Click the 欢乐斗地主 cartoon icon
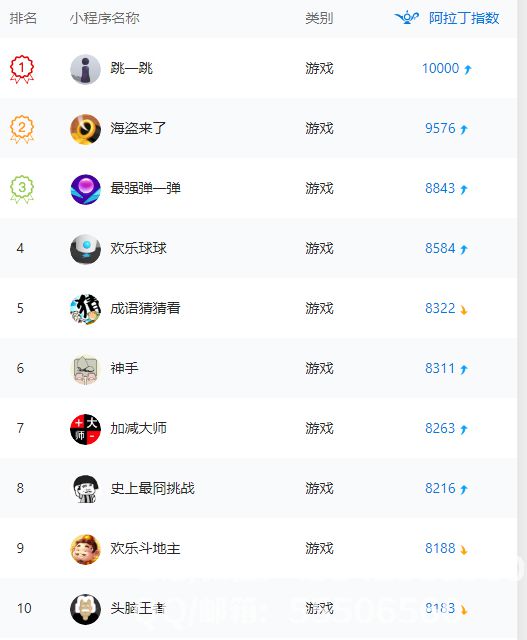 click(x=85, y=549)
